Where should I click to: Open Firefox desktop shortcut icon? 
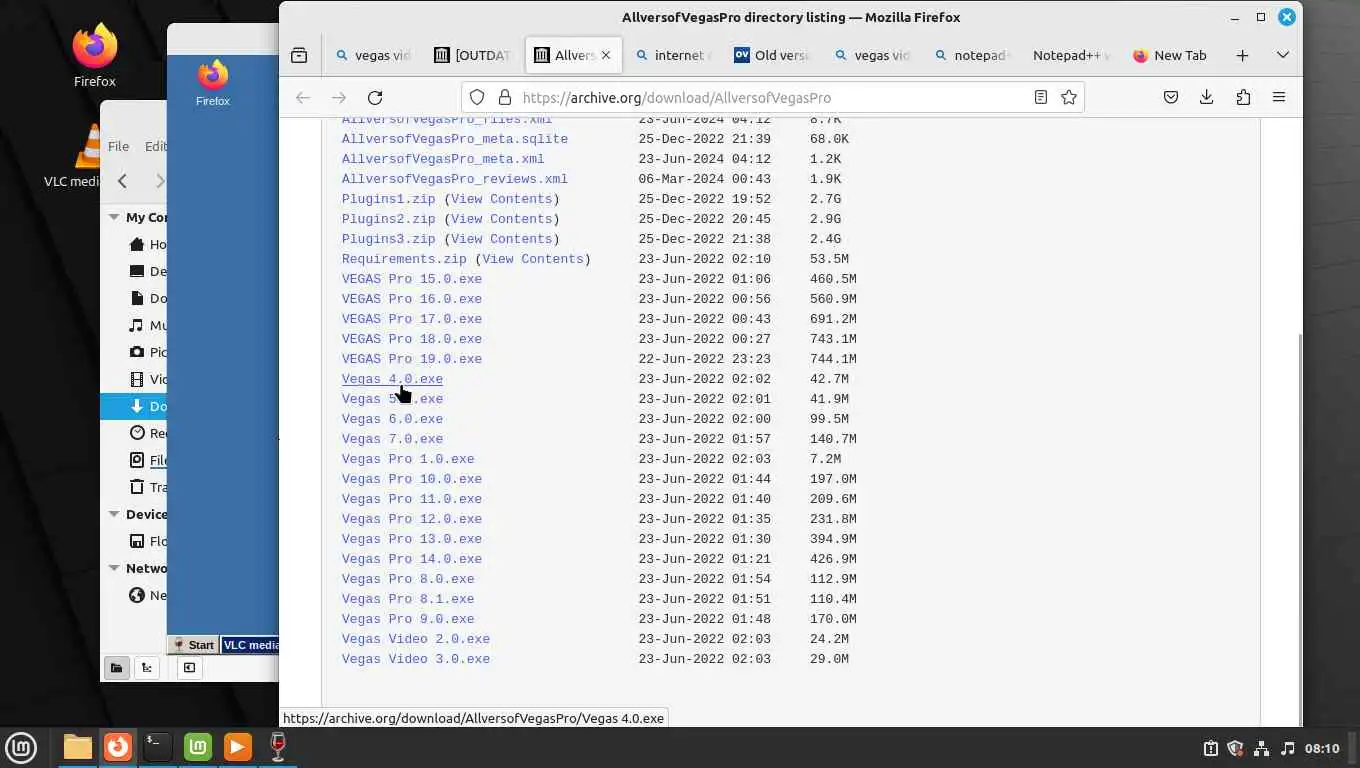tap(95, 57)
